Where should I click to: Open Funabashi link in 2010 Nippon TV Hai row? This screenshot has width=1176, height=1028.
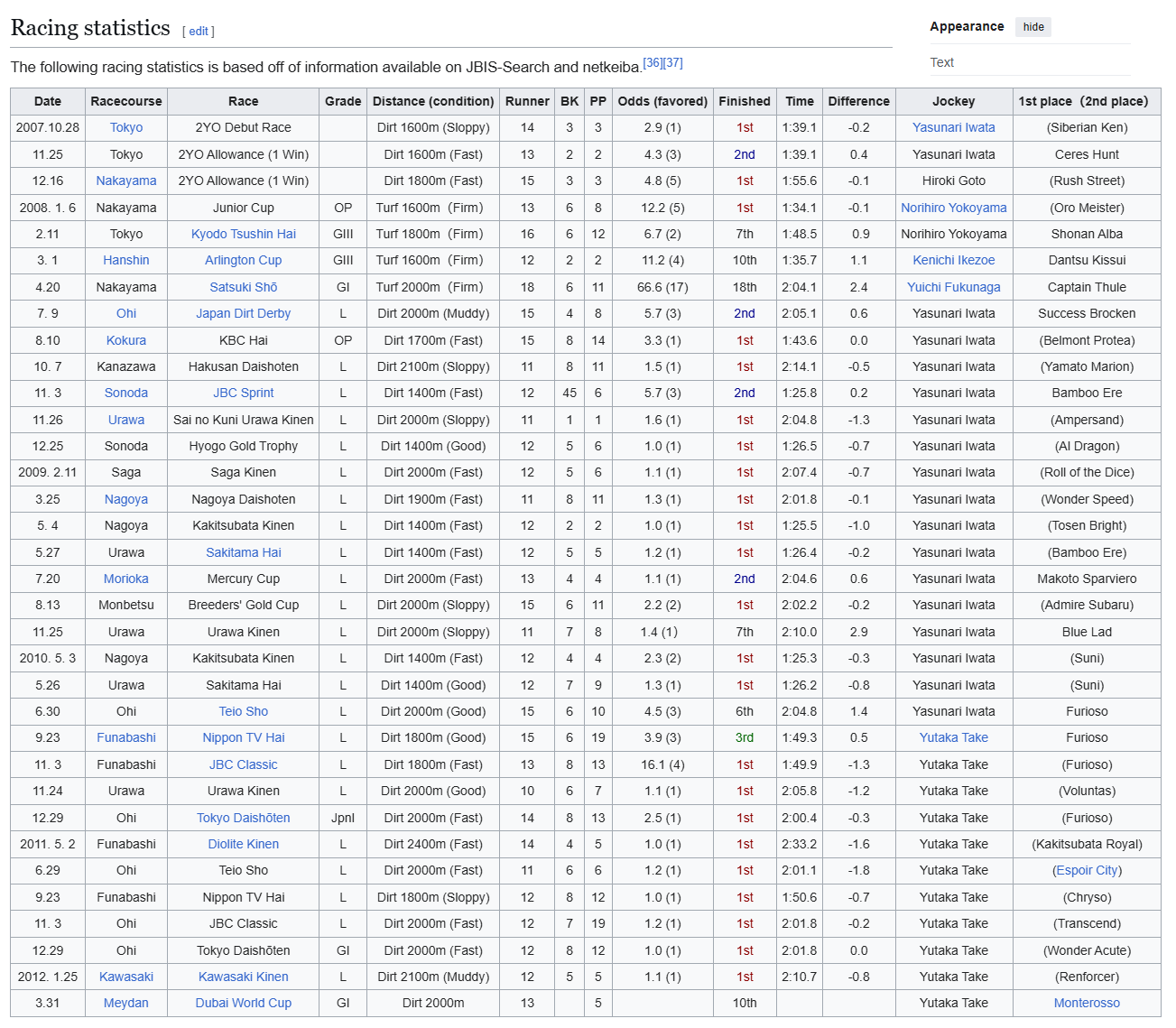tap(126, 738)
